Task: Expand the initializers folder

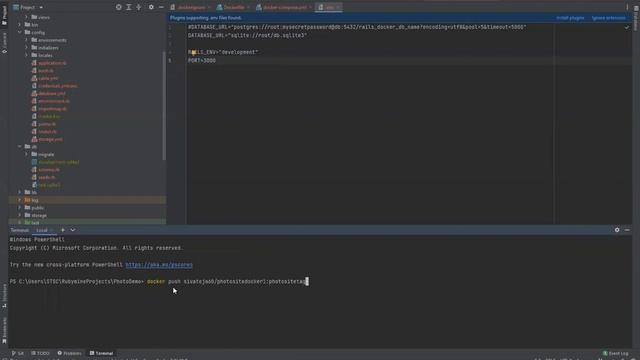Action: click(27, 48)
